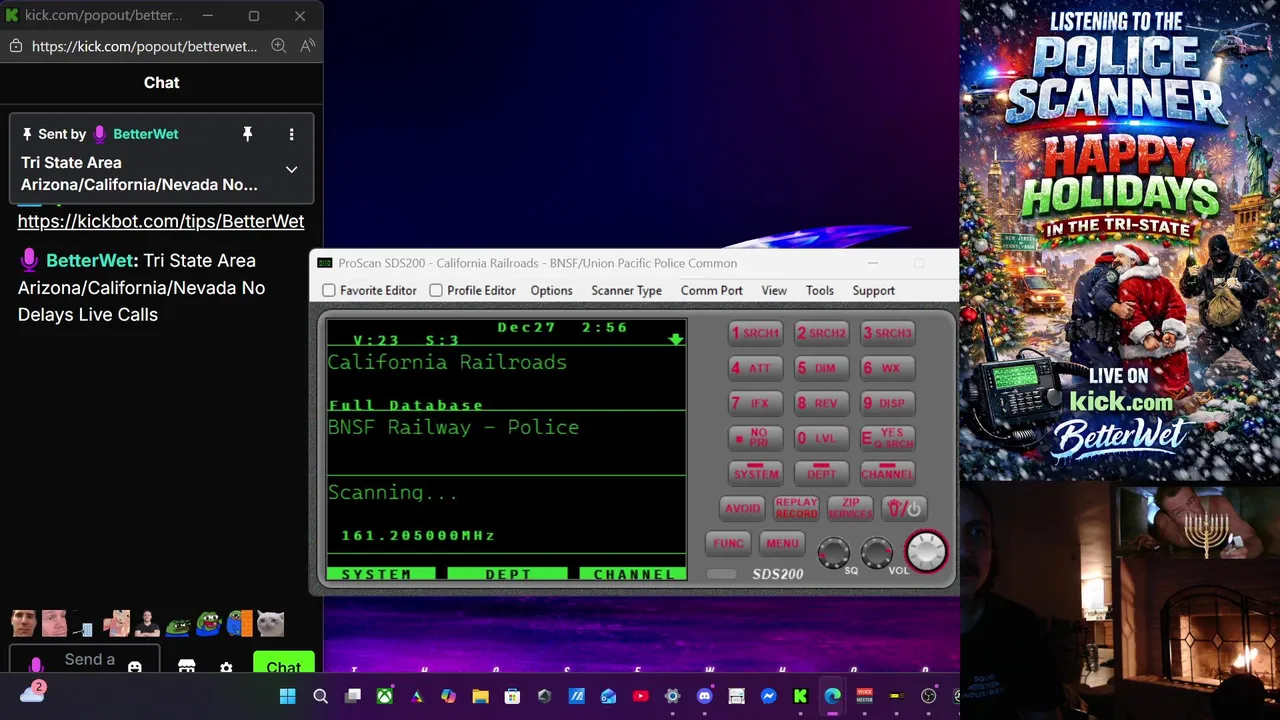The image size is (1280, 720).
Task: Click the ZIP SERVICES button
Action: click(850, 508)
